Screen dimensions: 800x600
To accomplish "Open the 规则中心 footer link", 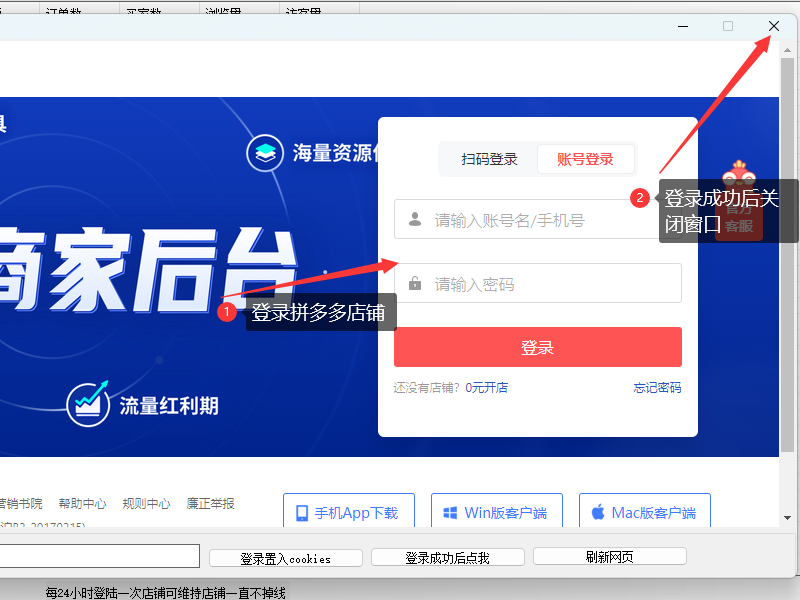I will (146, 504).
